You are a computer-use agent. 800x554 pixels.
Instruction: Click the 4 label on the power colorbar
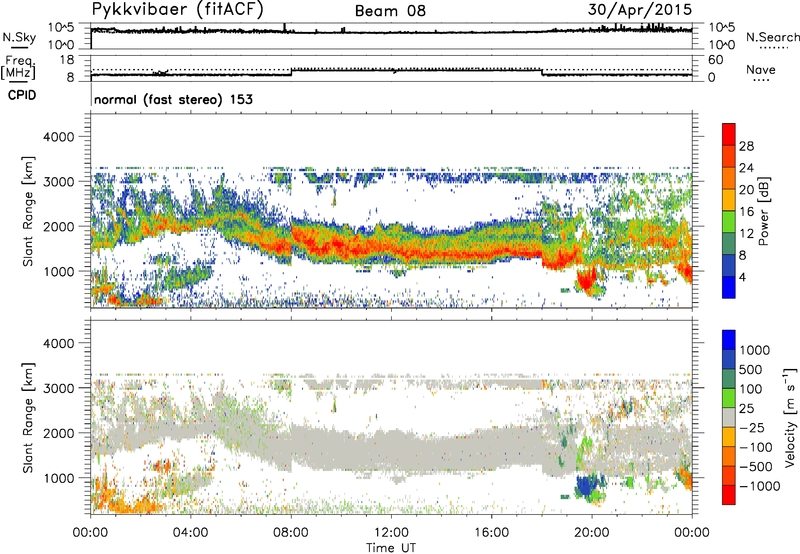pyautogui.click(x=742, y=278)
